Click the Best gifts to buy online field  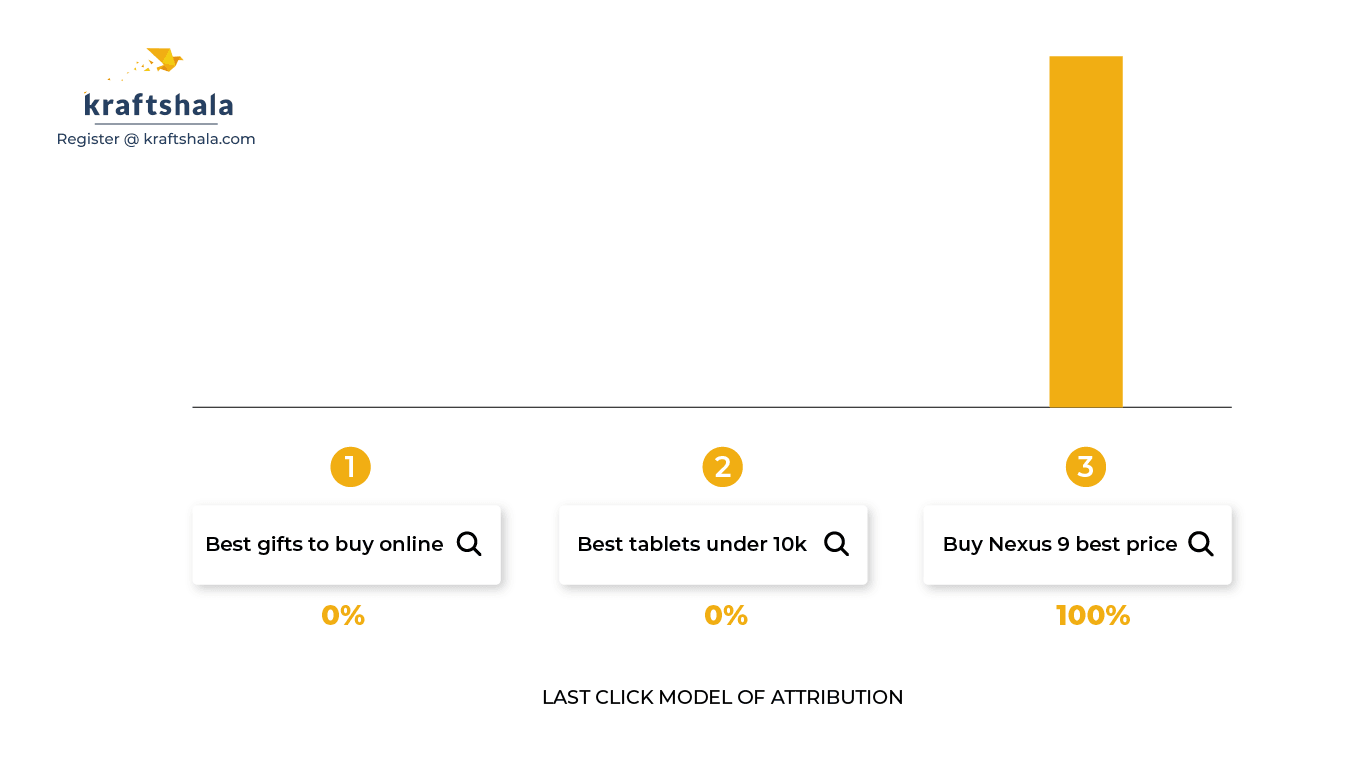(x=346, y=545)
